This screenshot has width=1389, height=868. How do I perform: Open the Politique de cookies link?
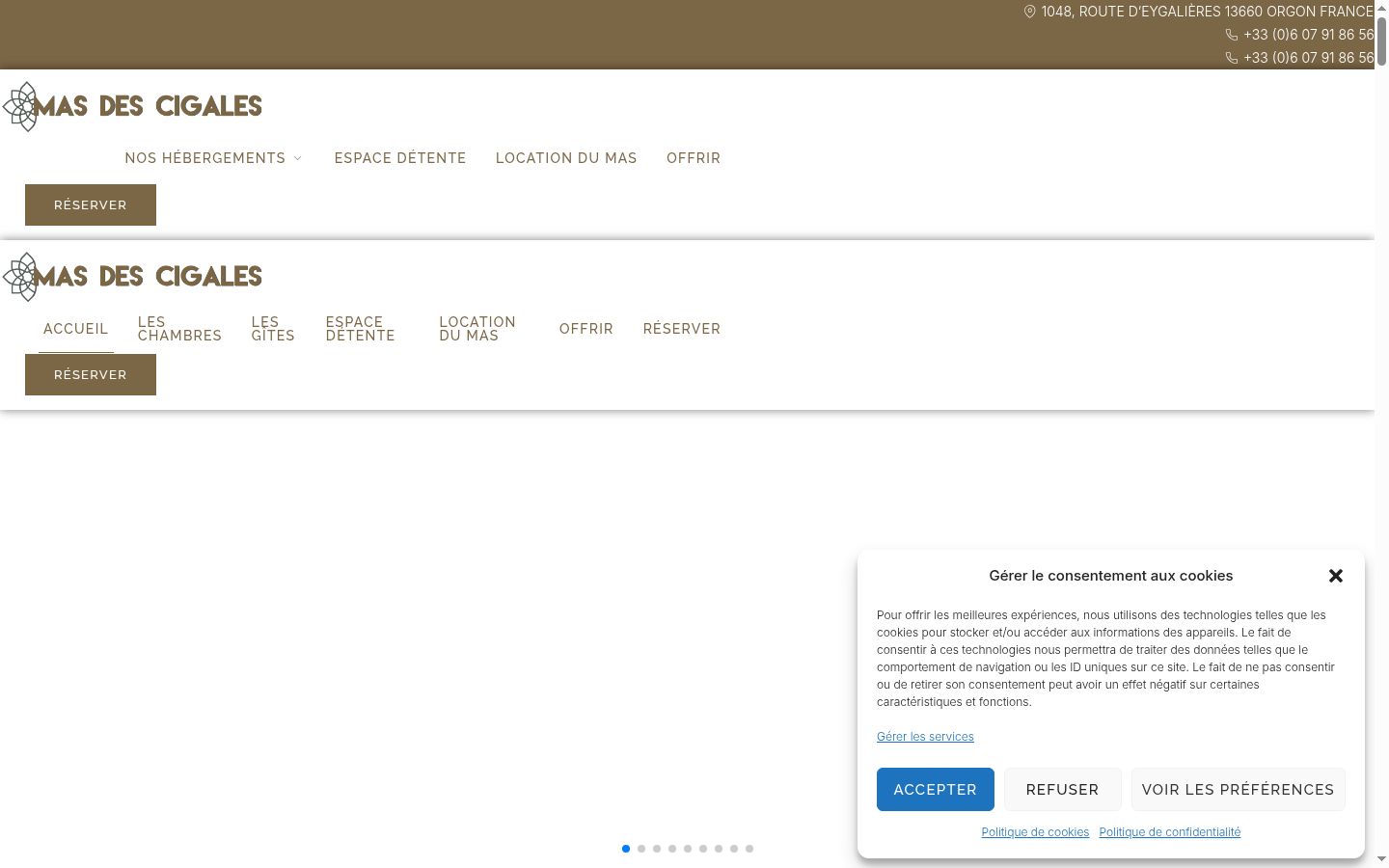click(x=1035, y=832)
